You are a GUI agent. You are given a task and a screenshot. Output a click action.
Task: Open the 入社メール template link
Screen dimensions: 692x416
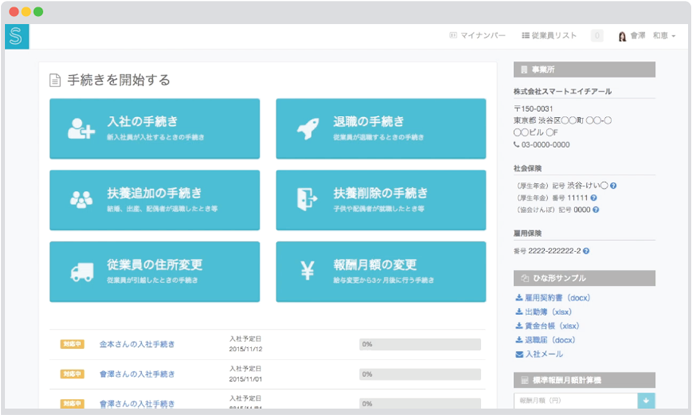point(539,354)
